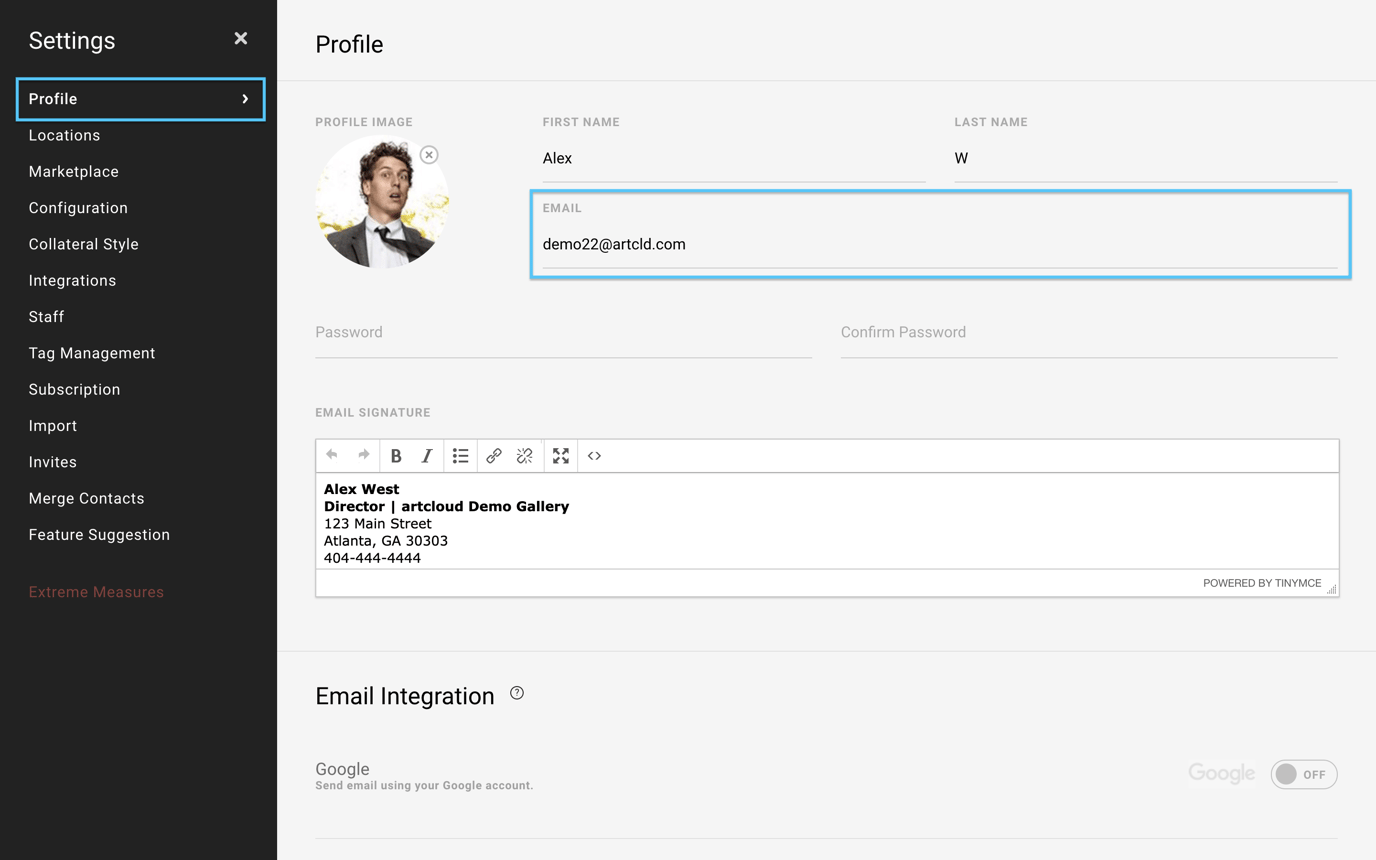Open the source code view icon
Viewport: 1376px width, 860px height.
(x=595, y=456)
